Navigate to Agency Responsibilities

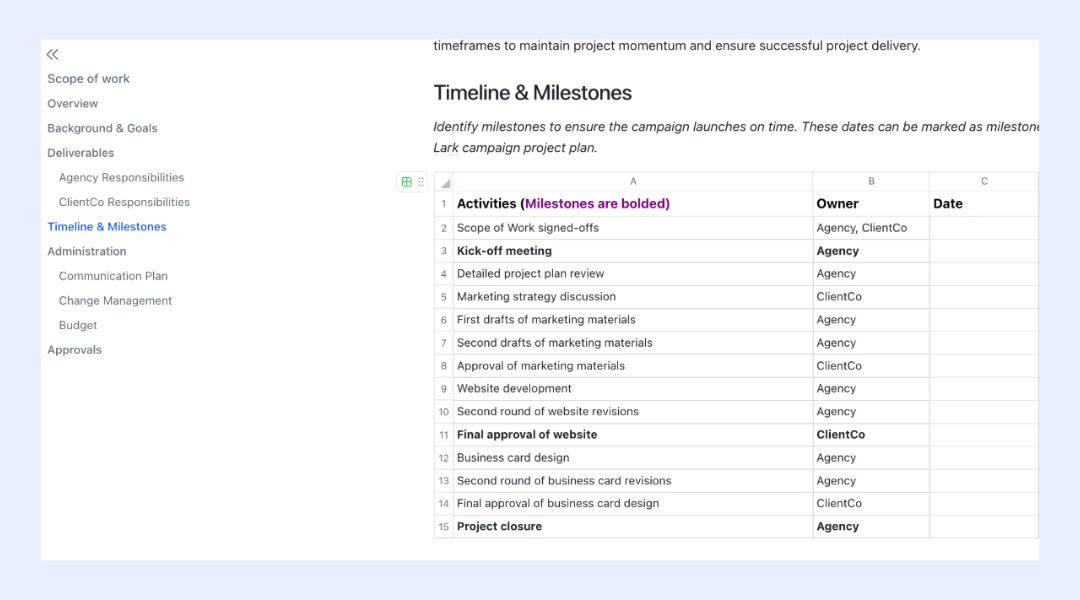pos(121,177)
